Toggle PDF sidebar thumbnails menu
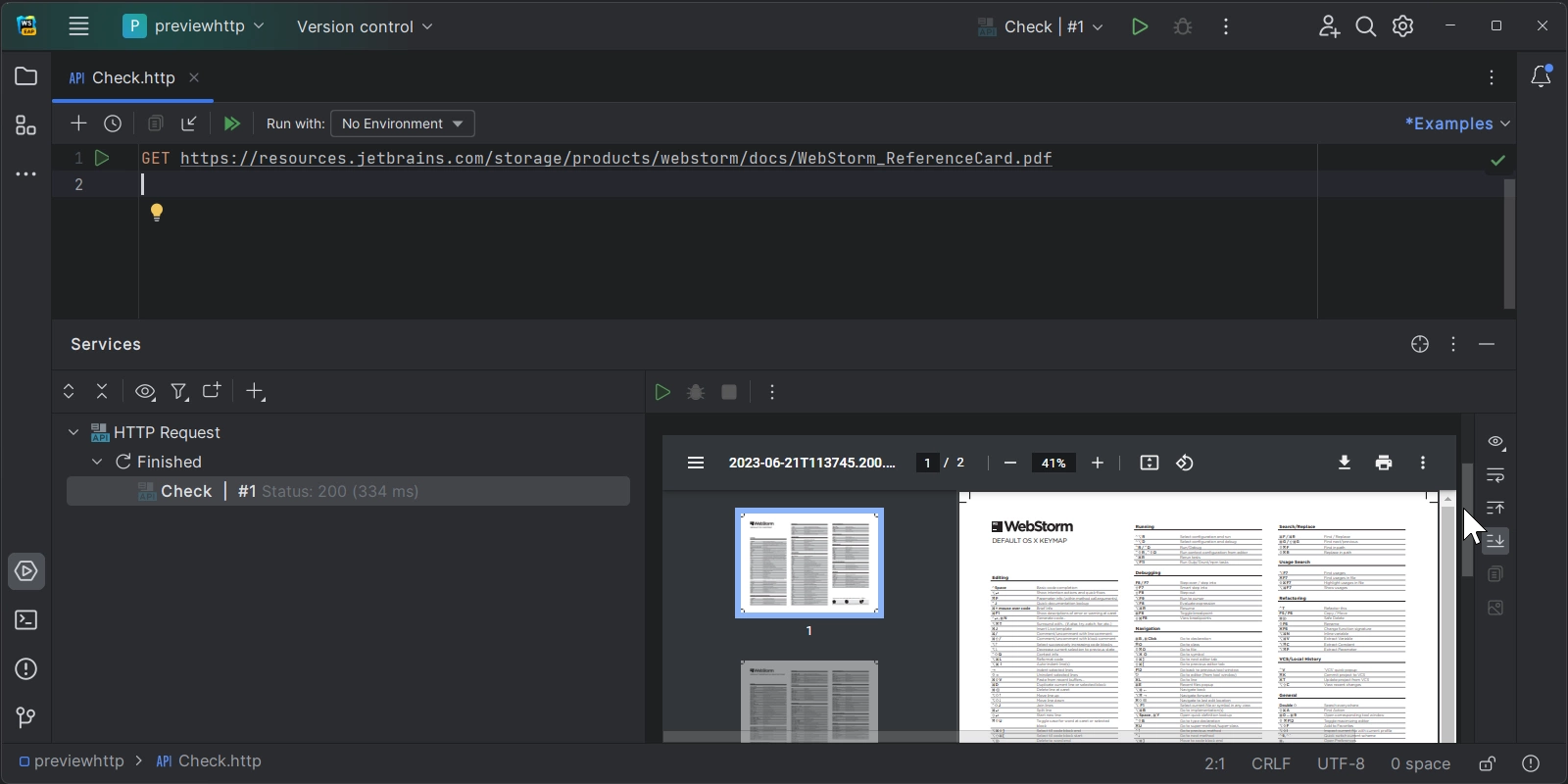 click(x=696, y=463)
